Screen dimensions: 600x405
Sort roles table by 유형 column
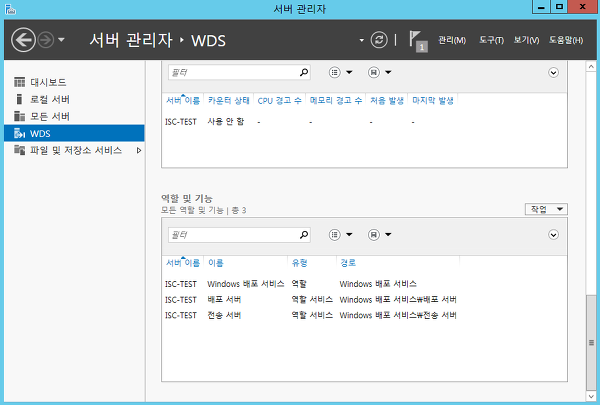point(300,263)
